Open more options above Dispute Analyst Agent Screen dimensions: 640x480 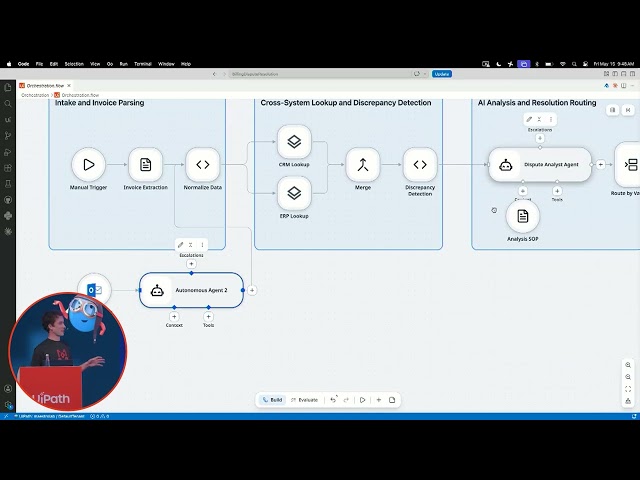tap(551, 119)
